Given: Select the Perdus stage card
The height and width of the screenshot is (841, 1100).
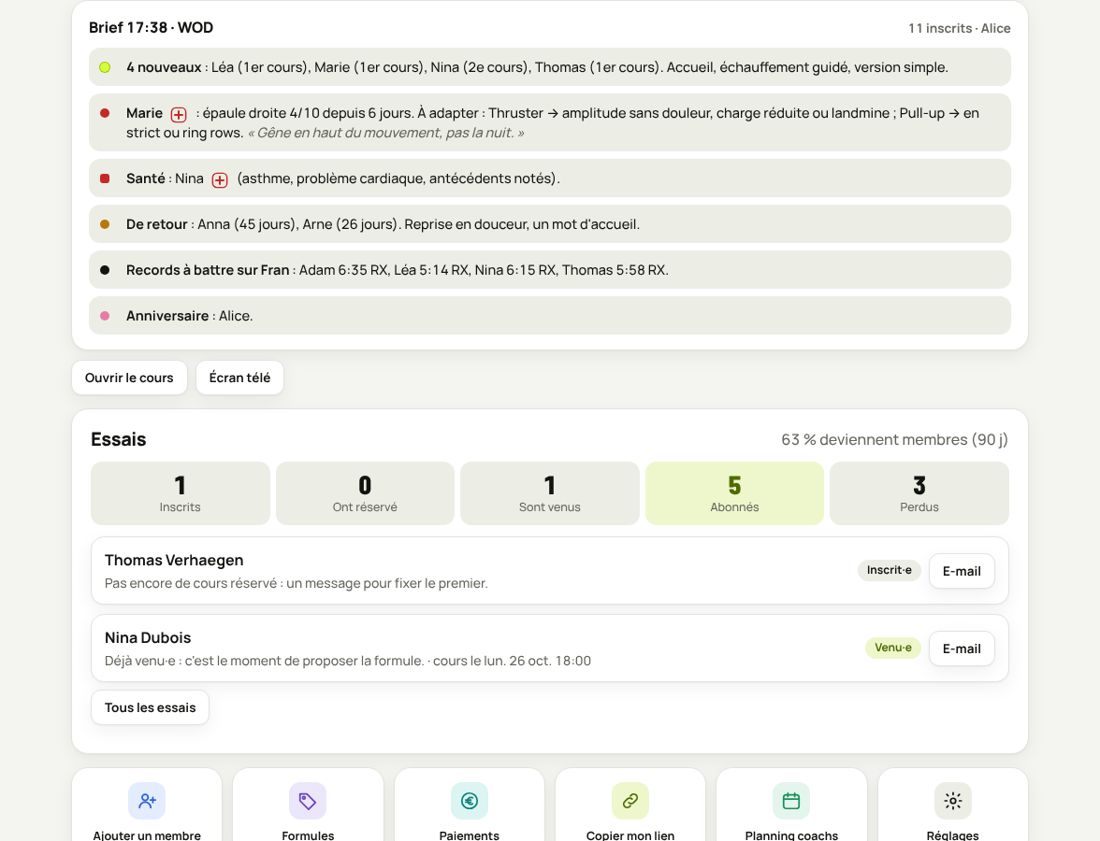Looking at the screenshot, I should click(919, 493).
